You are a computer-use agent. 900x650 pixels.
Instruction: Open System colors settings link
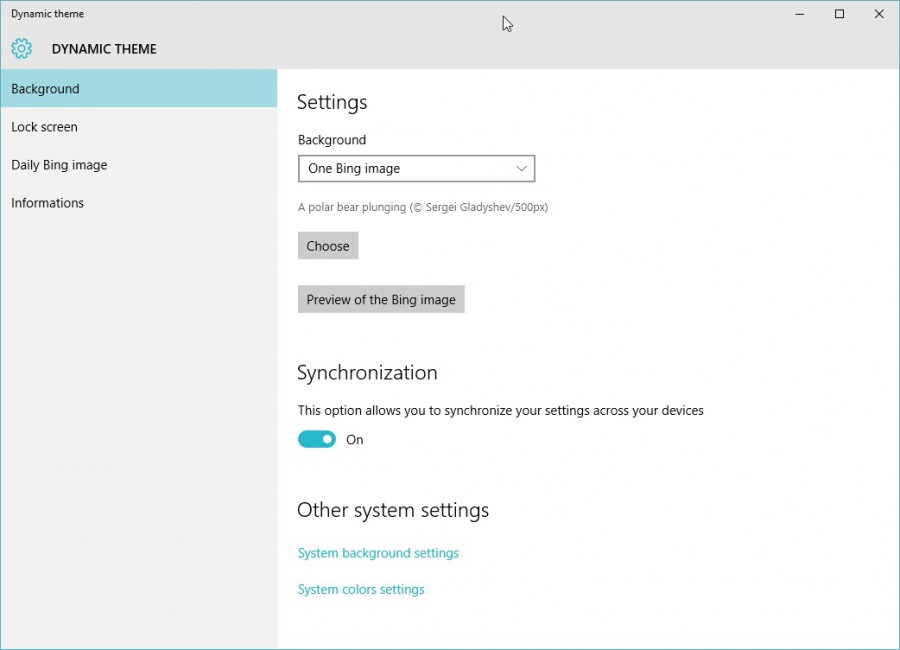click(x=361, y=589)
